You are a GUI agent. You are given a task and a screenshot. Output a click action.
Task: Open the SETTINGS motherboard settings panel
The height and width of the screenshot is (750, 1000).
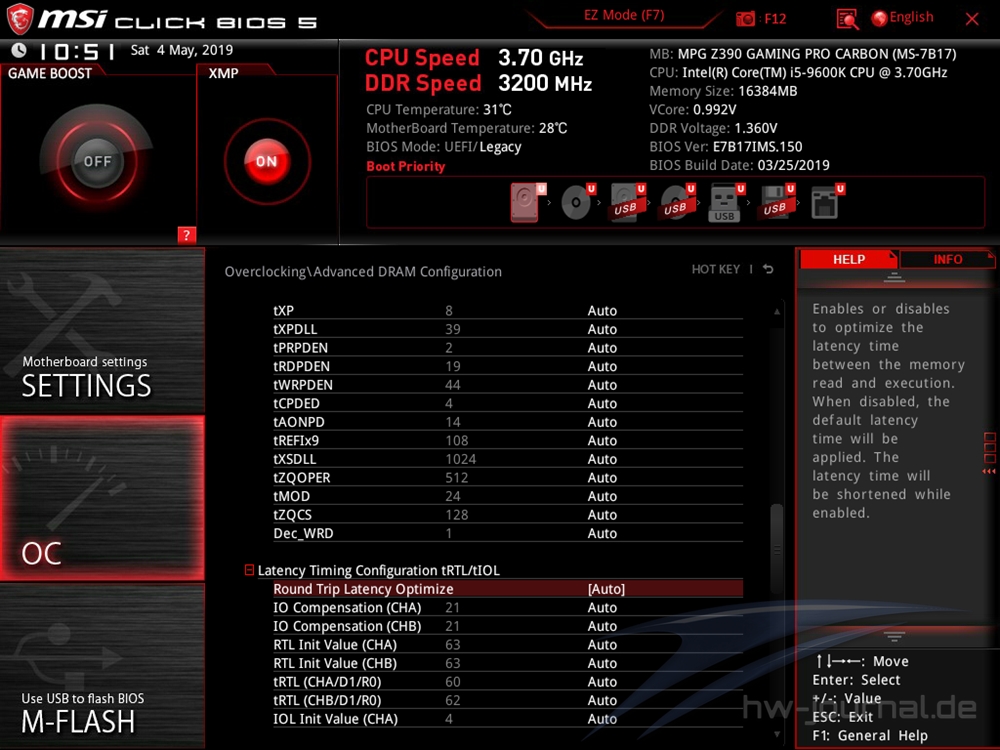point(102,330)
